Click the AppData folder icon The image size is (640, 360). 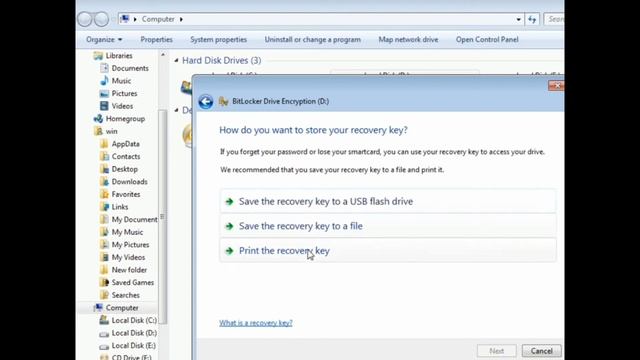(x=104, y=144)
